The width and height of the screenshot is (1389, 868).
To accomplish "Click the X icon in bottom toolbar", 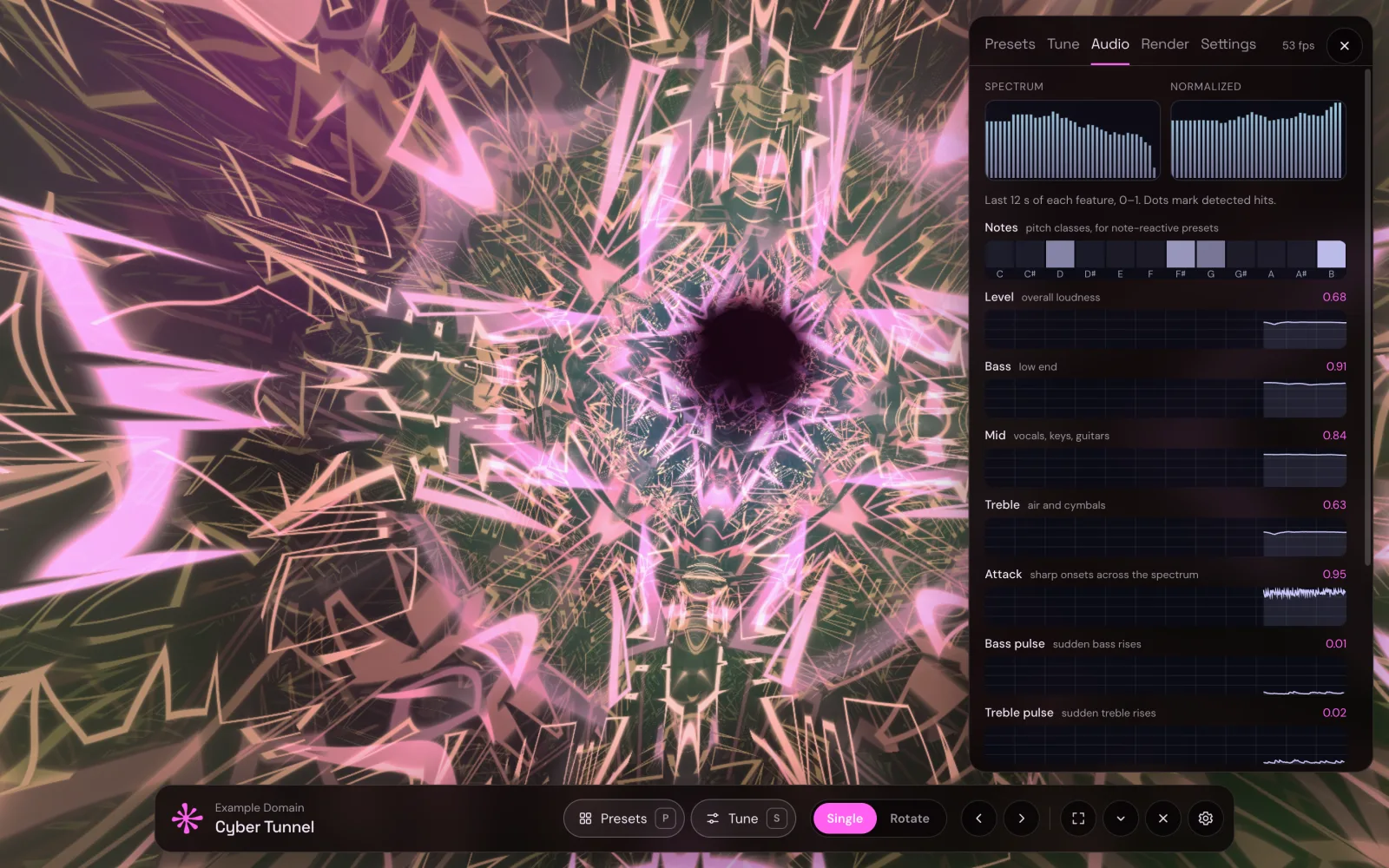I will point(1163,819).
